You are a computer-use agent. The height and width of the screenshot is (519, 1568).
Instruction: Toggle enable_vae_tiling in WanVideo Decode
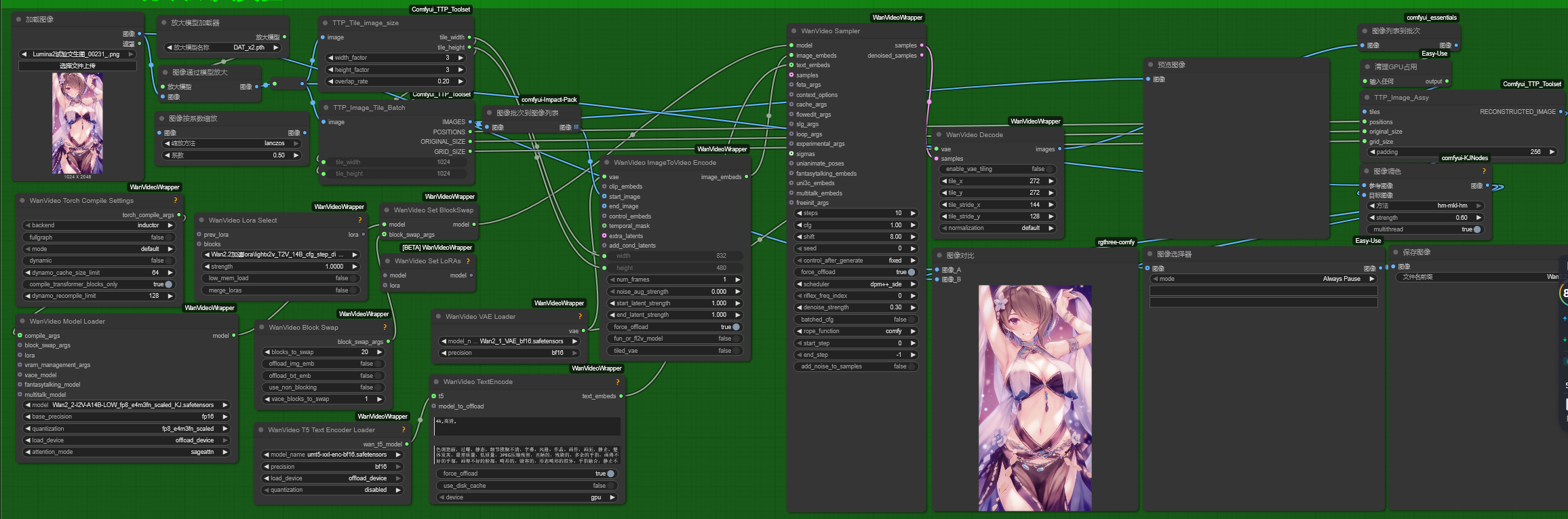tap(1048, 169)
